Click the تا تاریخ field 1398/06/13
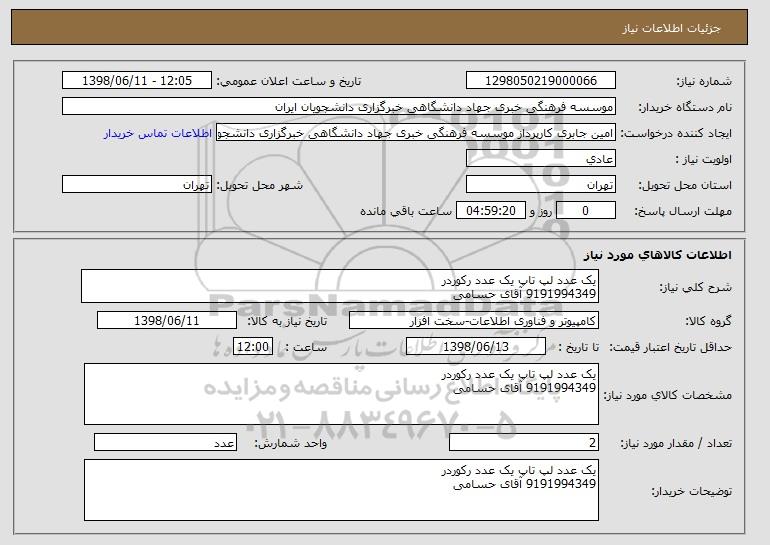Screen dimensions: 770x545 476,347
